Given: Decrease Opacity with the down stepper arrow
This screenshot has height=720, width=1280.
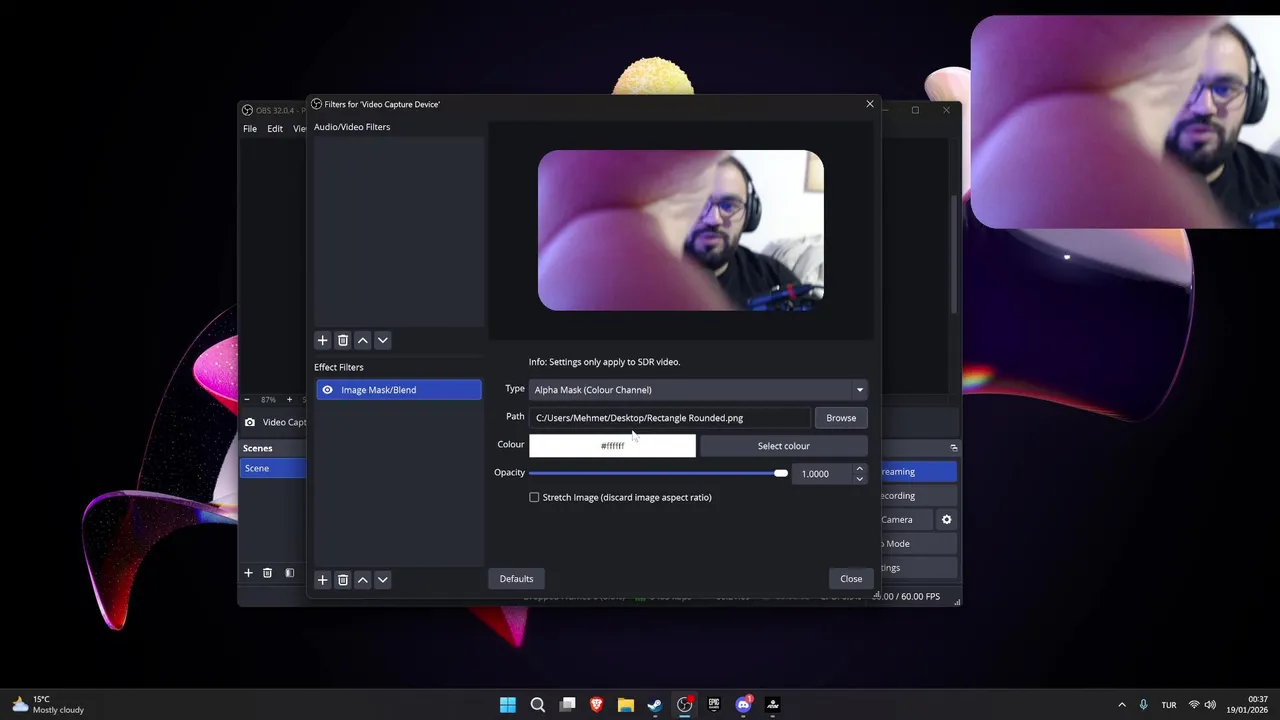Looking at the screenshot, I should click(859, 479).
